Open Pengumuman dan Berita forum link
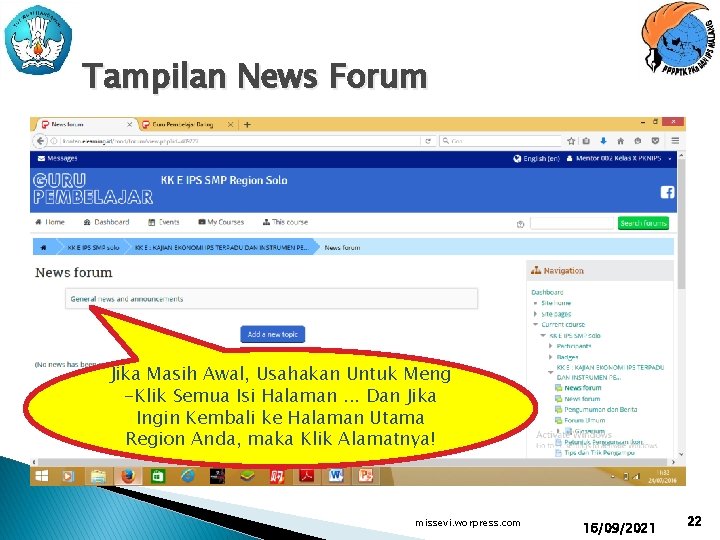Image resolution: width=720 pixels, height=540 pixels. coord(601,409)
